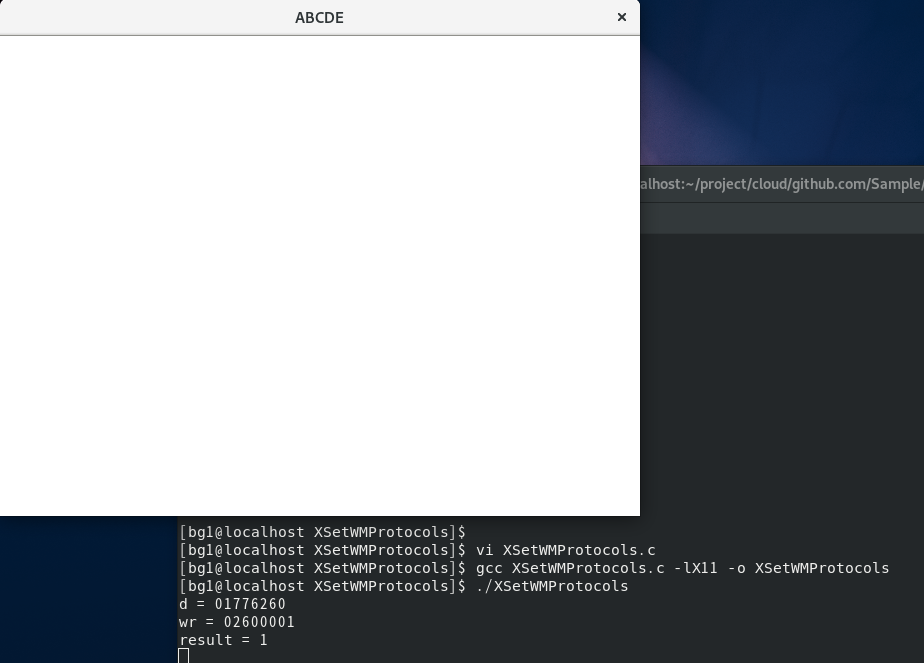The width and height of the screenshot is (924, 663).
Task: Click the 'gcc XSetWMProtocols.c -lX11' command line
Action: tap(534, 568)
